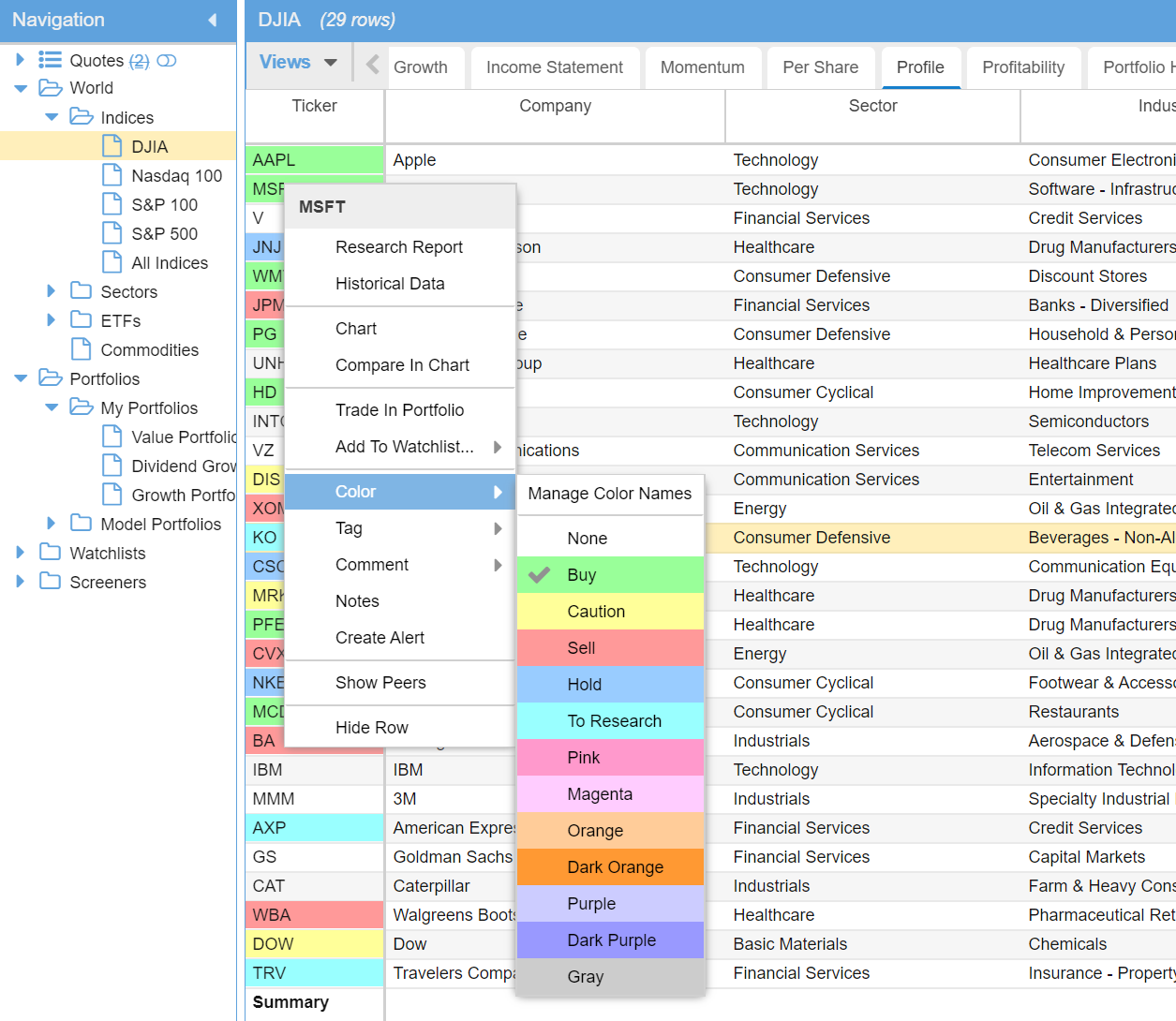1176x1021 pixels.
Task: Pick the Hold blue color
Action: point(610,685)
